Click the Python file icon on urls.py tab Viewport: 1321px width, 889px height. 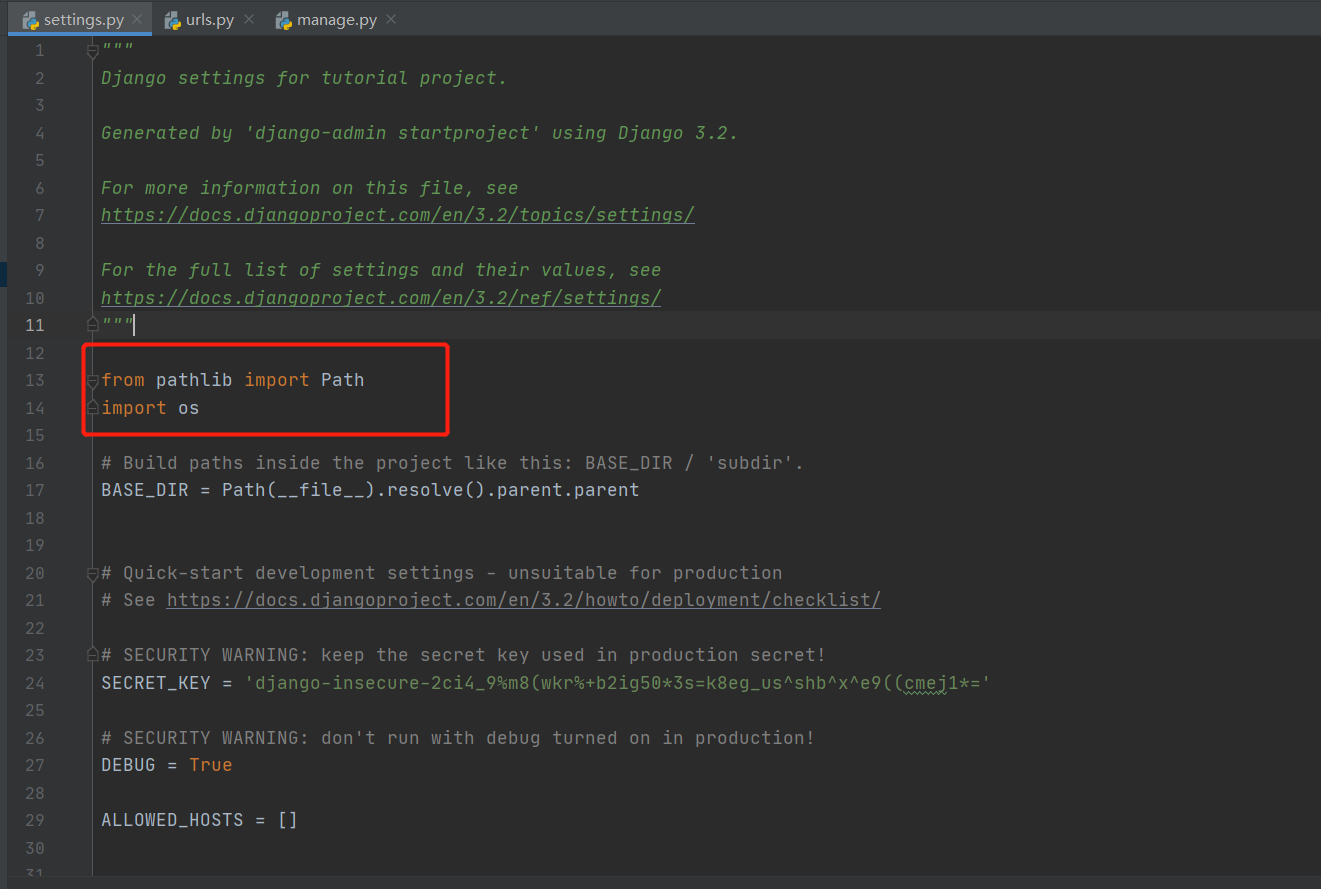(173, 19)
